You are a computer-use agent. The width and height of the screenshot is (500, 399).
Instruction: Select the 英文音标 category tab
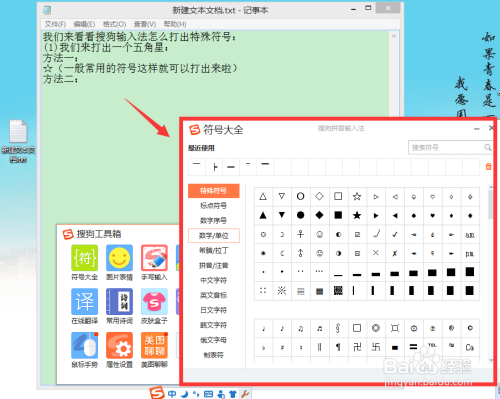214,295
